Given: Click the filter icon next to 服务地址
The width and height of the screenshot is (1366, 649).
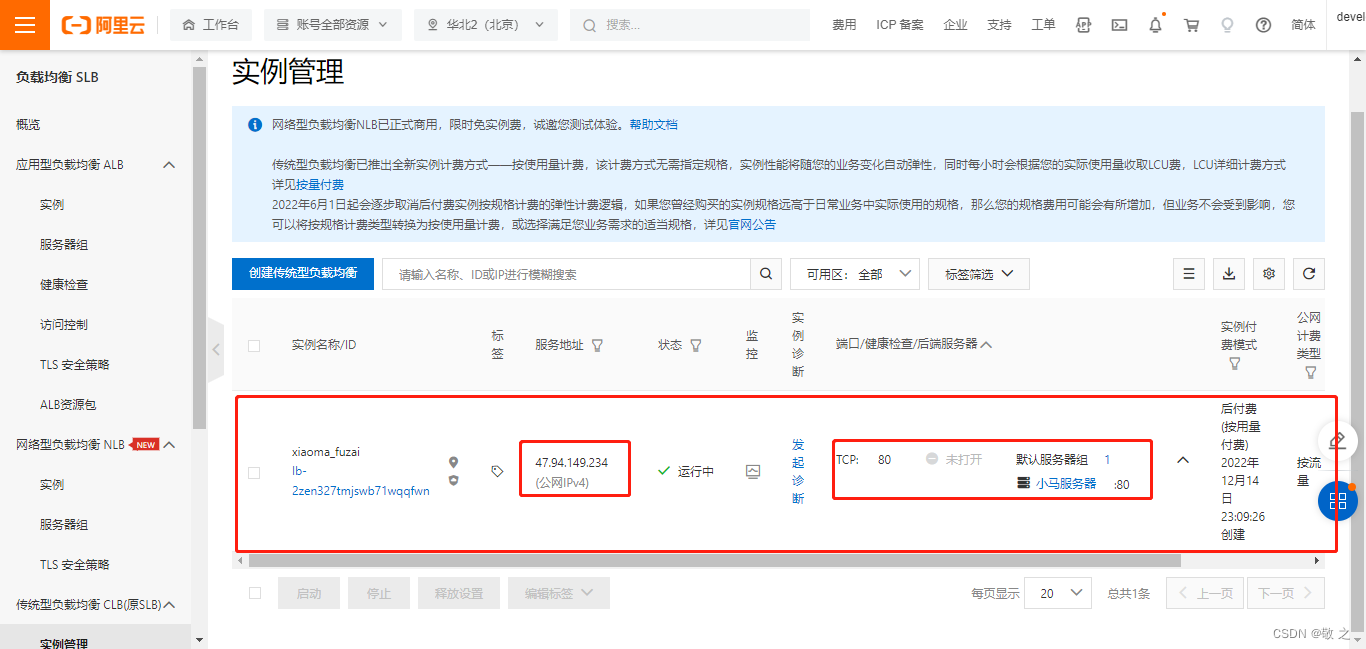Looking at the screenshot, I should 597,345.
